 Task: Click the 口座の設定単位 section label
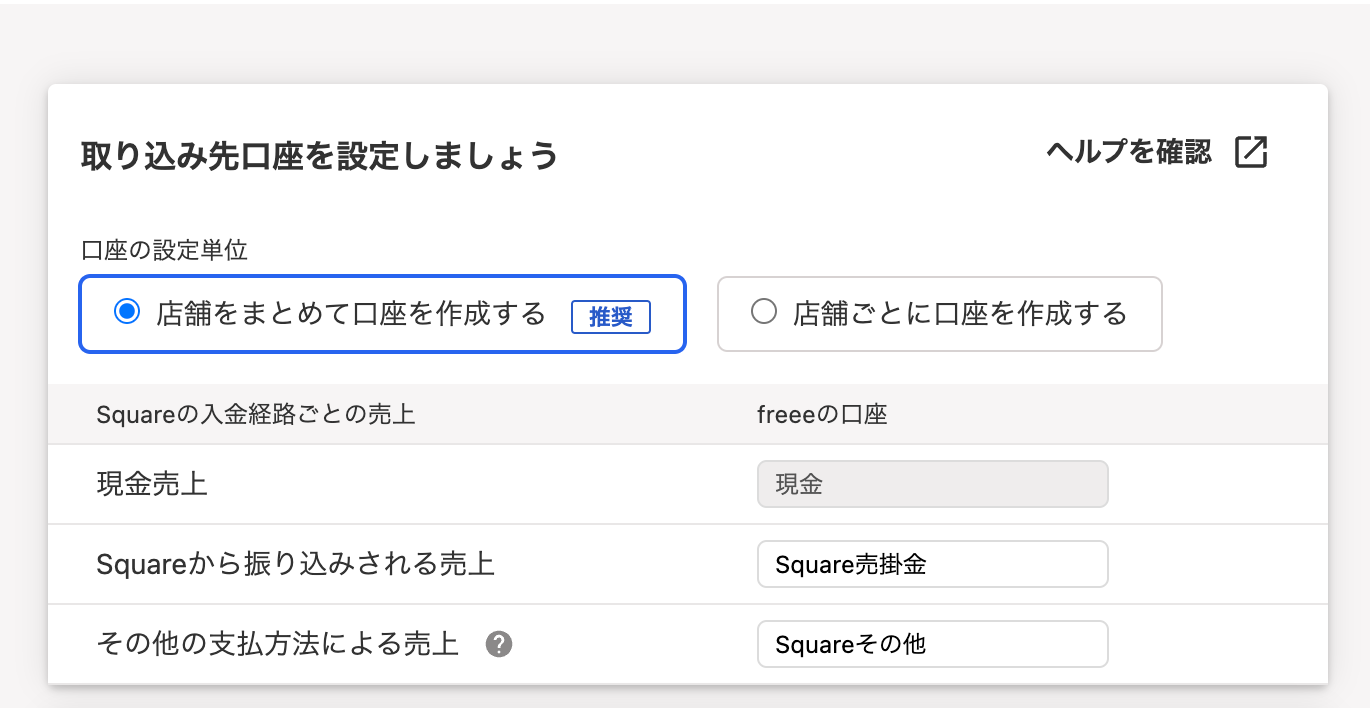pyautogui.click(x=164, y=250)
